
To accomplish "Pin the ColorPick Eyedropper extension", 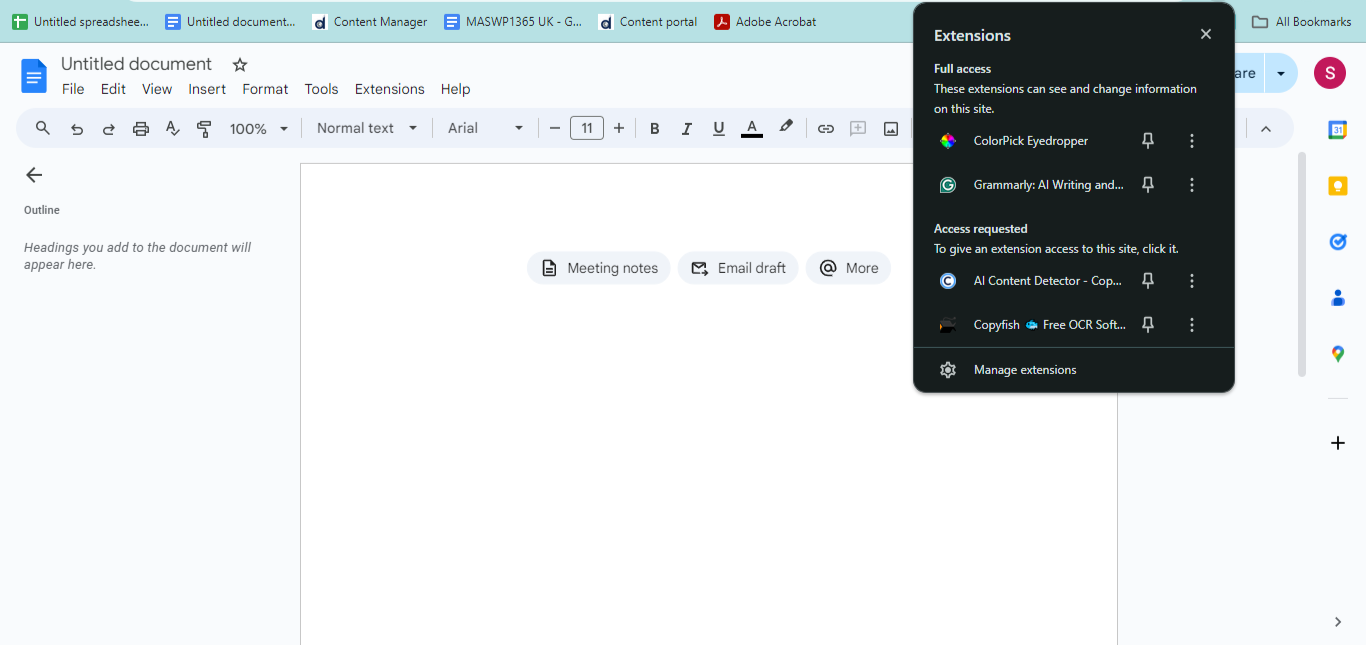I will pyautogui.click(x=1148, y=141).
